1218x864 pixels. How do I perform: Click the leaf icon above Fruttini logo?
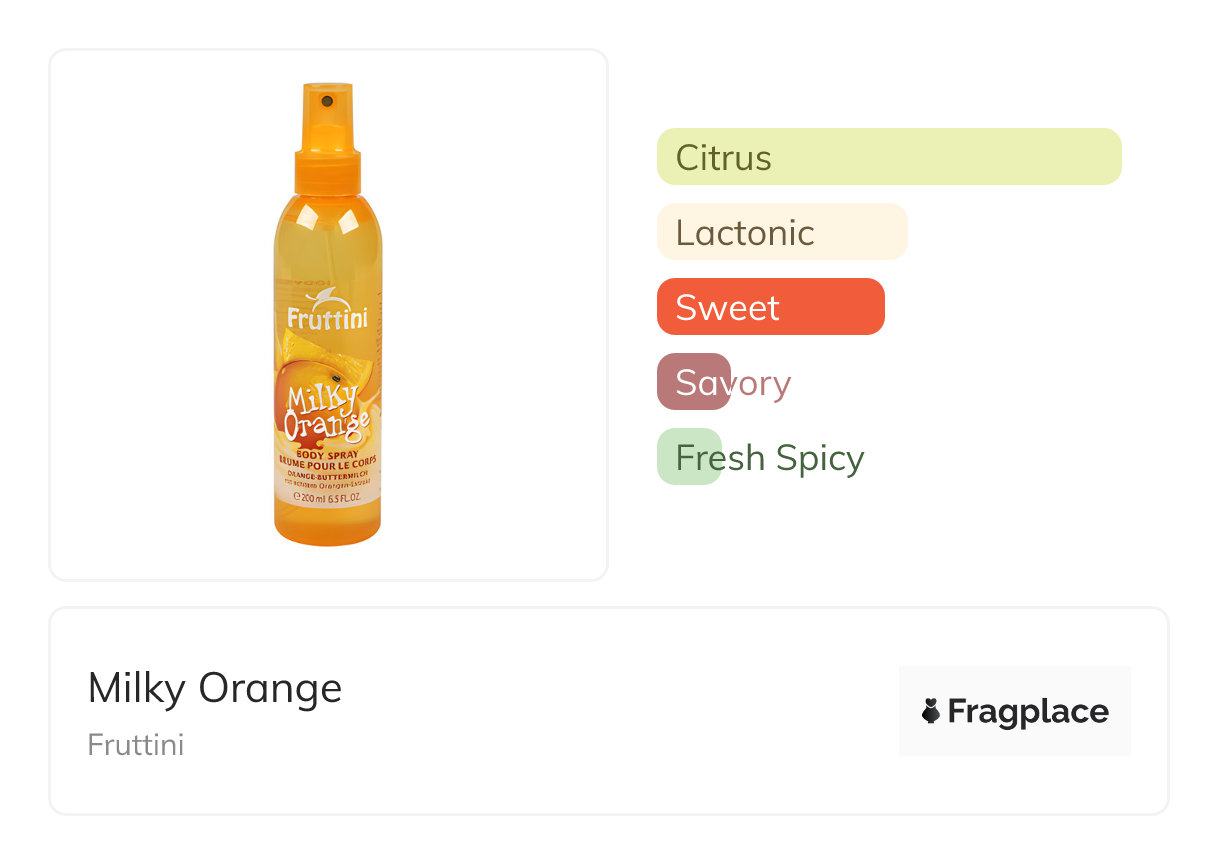click(324, 294)
